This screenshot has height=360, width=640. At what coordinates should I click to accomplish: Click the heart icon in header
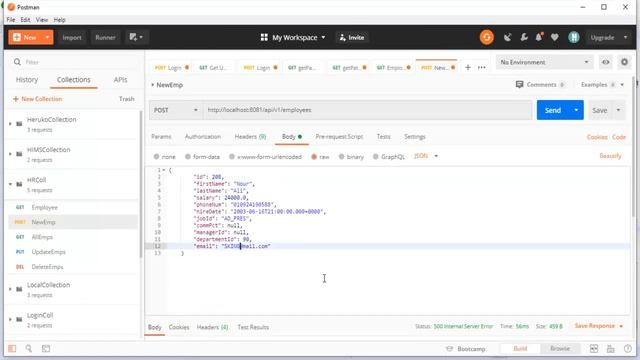click(555, 37)
